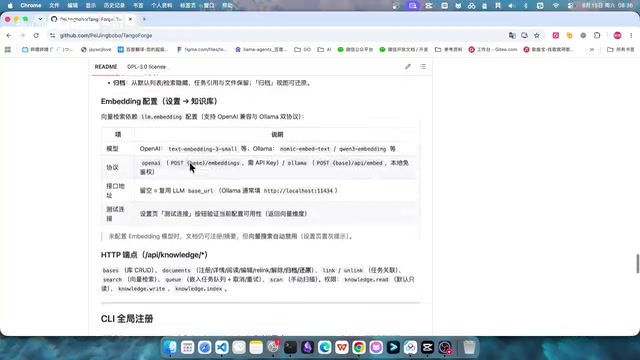Open the Trash in the dock
Image resolution: width=640 pixels, height=360 pixels.
click(469, 347)
